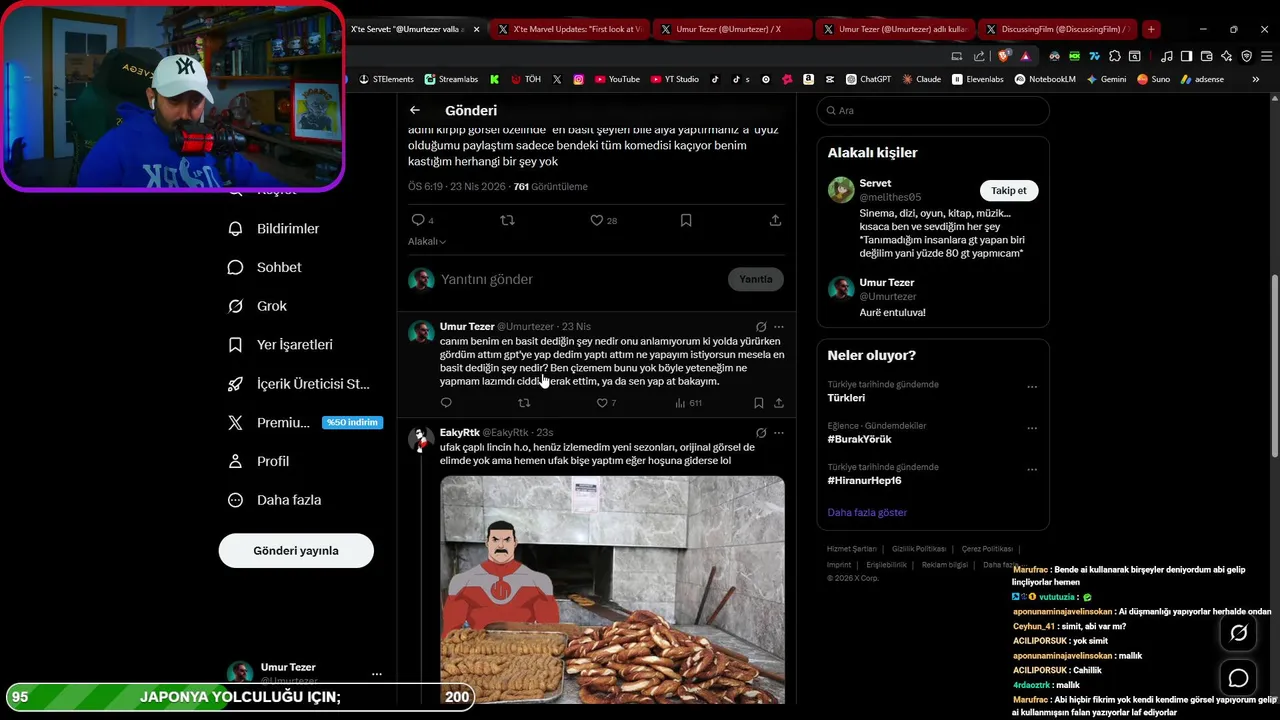The image size is (1280, 720).
Task: Open a new browser tab
Action: pos(1151,29)
